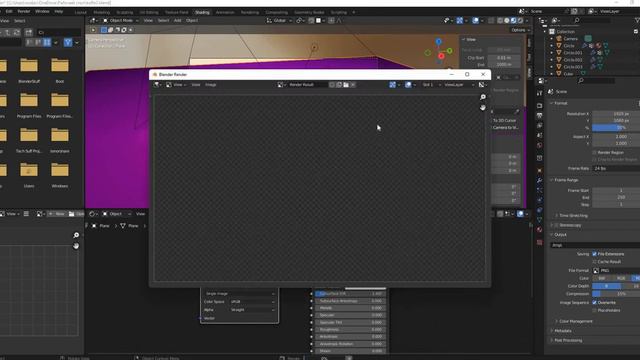Toggle the Overwrite checkbox
The height and width of the screenshot is (360, 640).
pos(594,302)
